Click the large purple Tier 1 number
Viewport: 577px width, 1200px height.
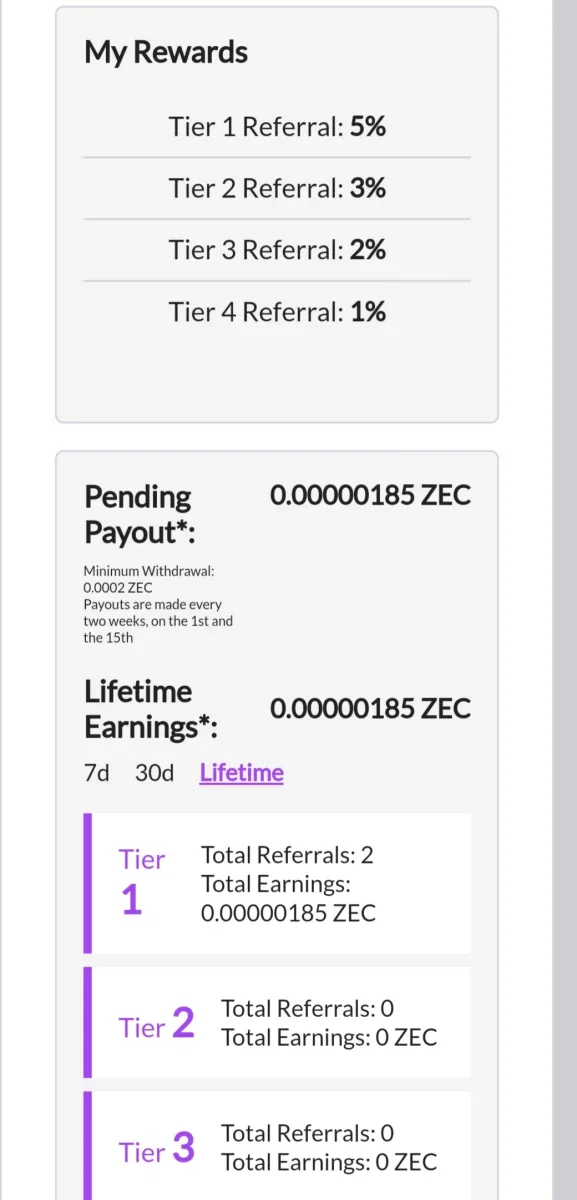[132, 901]
